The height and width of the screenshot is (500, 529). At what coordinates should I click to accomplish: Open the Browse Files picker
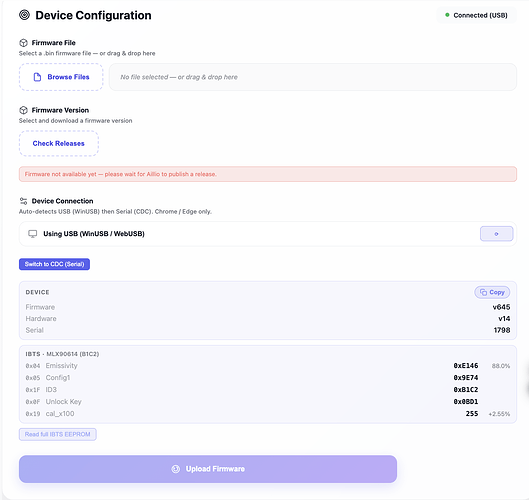click(x=61, y=77)
